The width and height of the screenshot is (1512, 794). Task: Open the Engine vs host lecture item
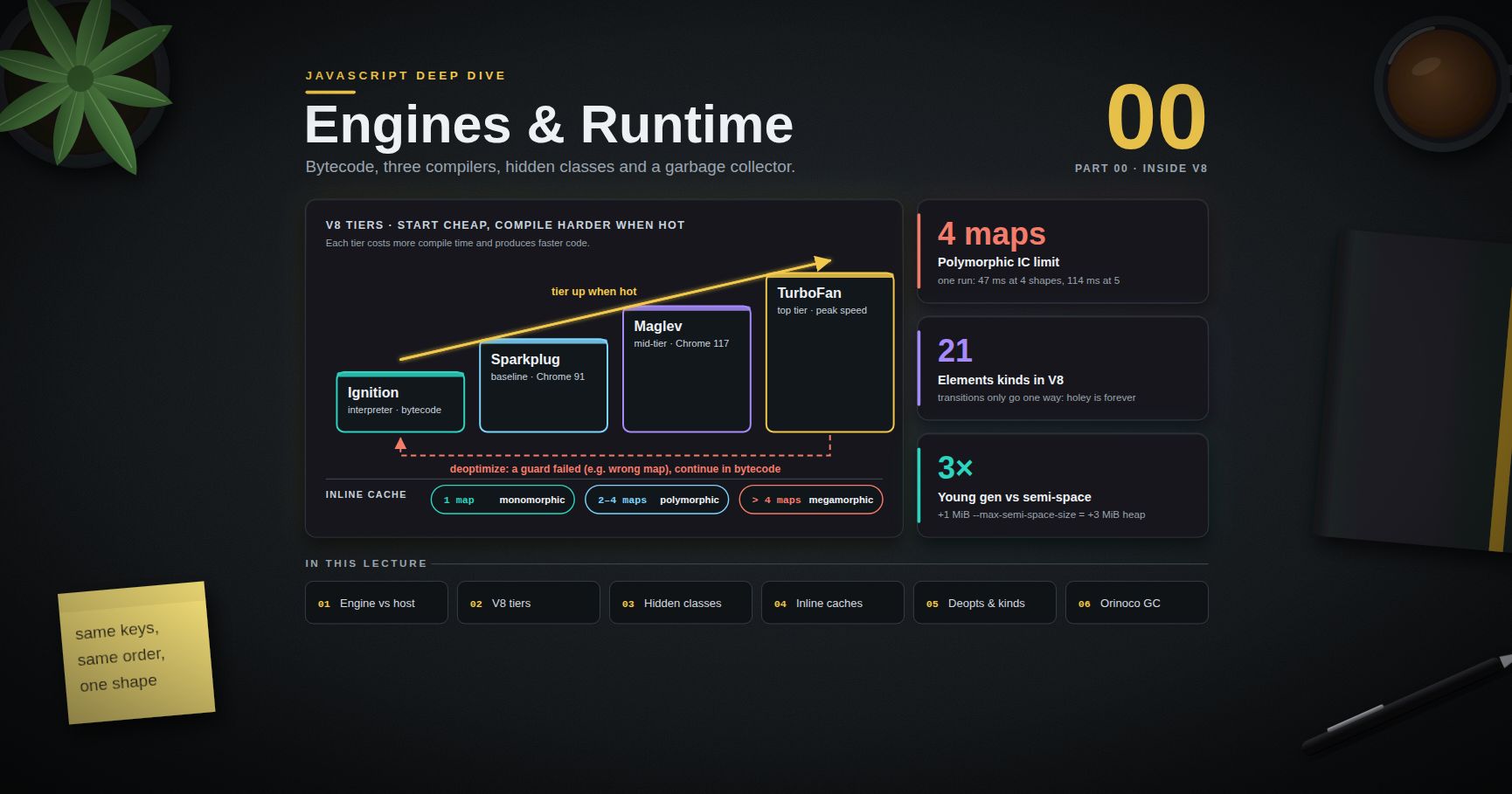tap(376, 603)
